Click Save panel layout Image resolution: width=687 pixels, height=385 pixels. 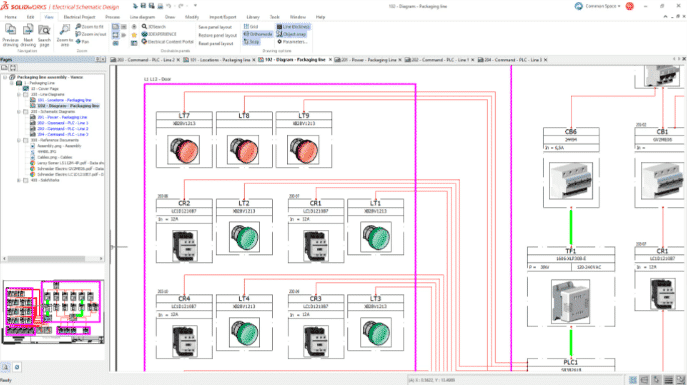215,27
